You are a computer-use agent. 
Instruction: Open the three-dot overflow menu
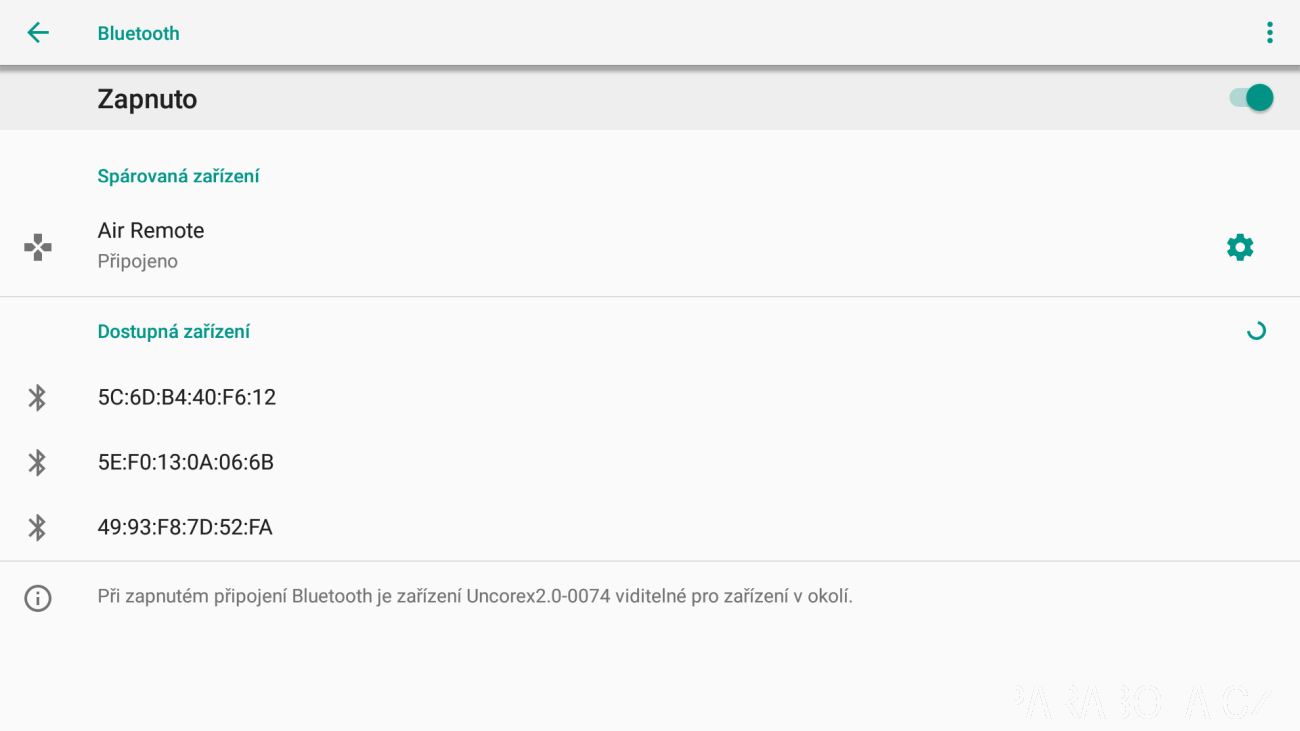[x=1269, y=33]
